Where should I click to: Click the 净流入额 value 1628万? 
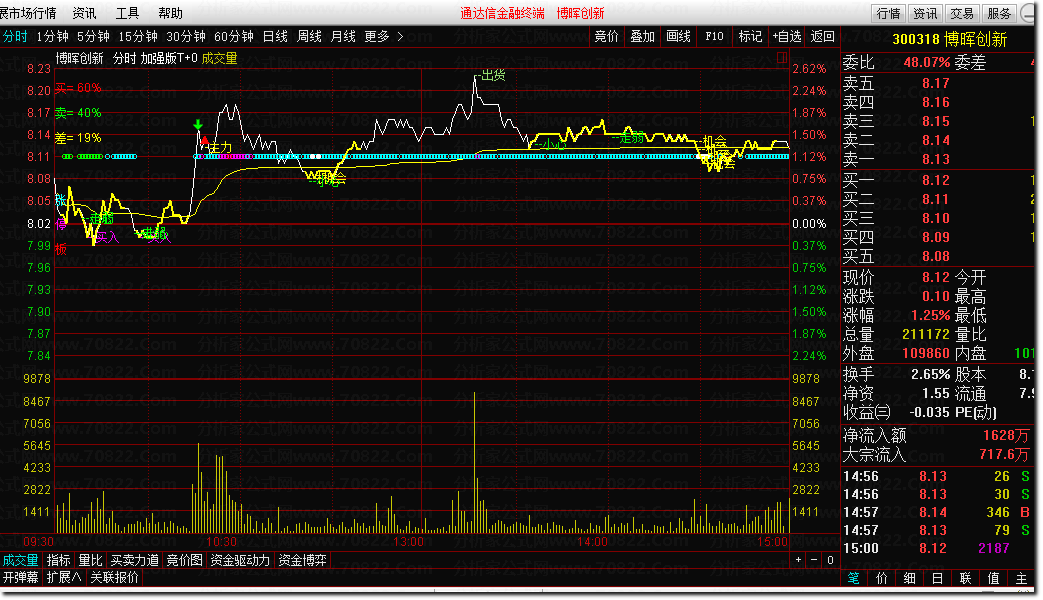pos(1006,436)
